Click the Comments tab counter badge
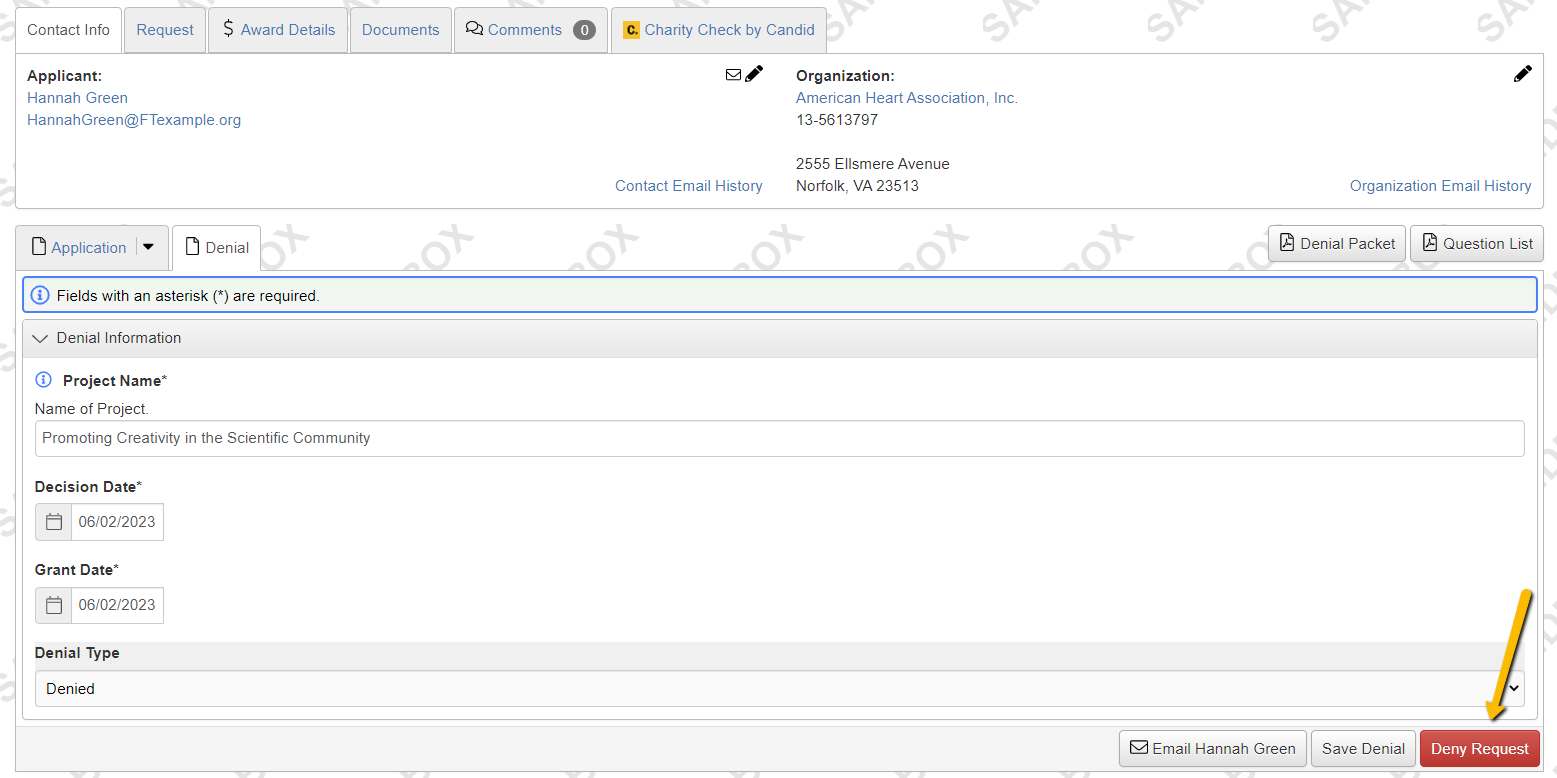This screenshot has width=1557, height=778. coord(584,30)
